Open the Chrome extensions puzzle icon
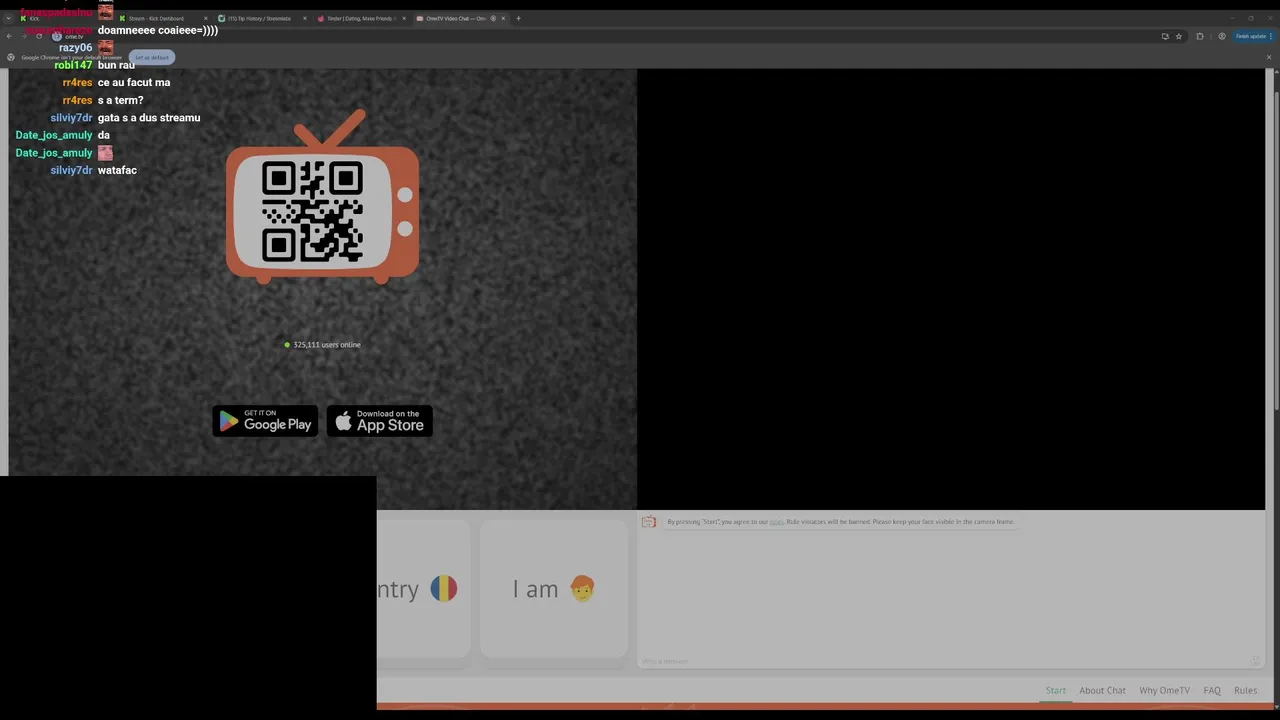1280x720 pixels. [x=1200, y=36]
